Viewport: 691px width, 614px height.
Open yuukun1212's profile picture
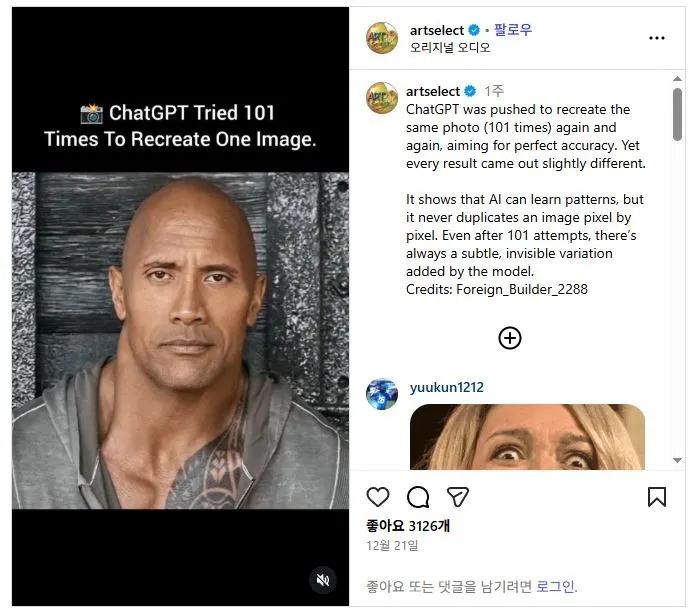coord(382,394)
